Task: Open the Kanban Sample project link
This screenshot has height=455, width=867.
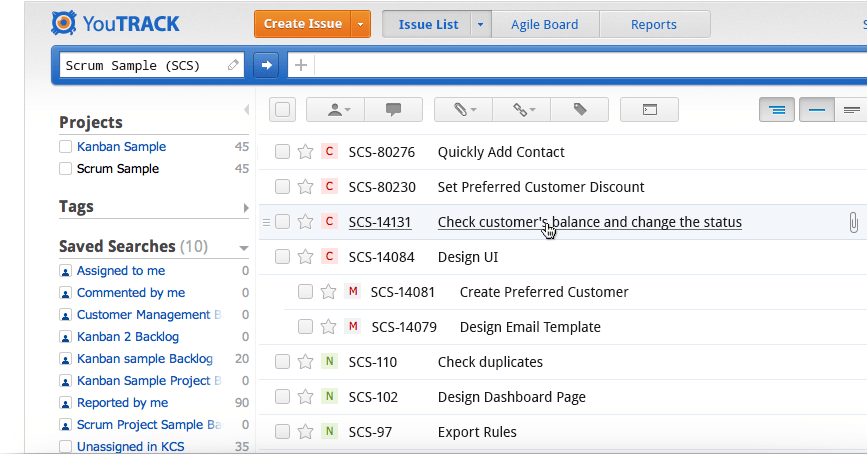Action: coord(122,147)
